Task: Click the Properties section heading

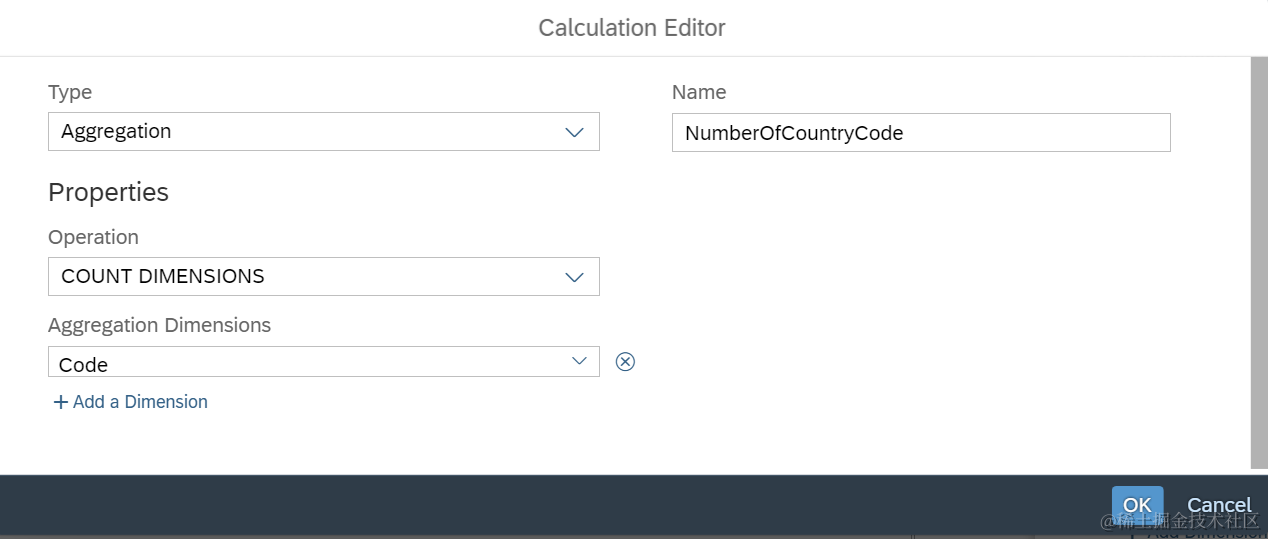Action: (x=108, y=192)
